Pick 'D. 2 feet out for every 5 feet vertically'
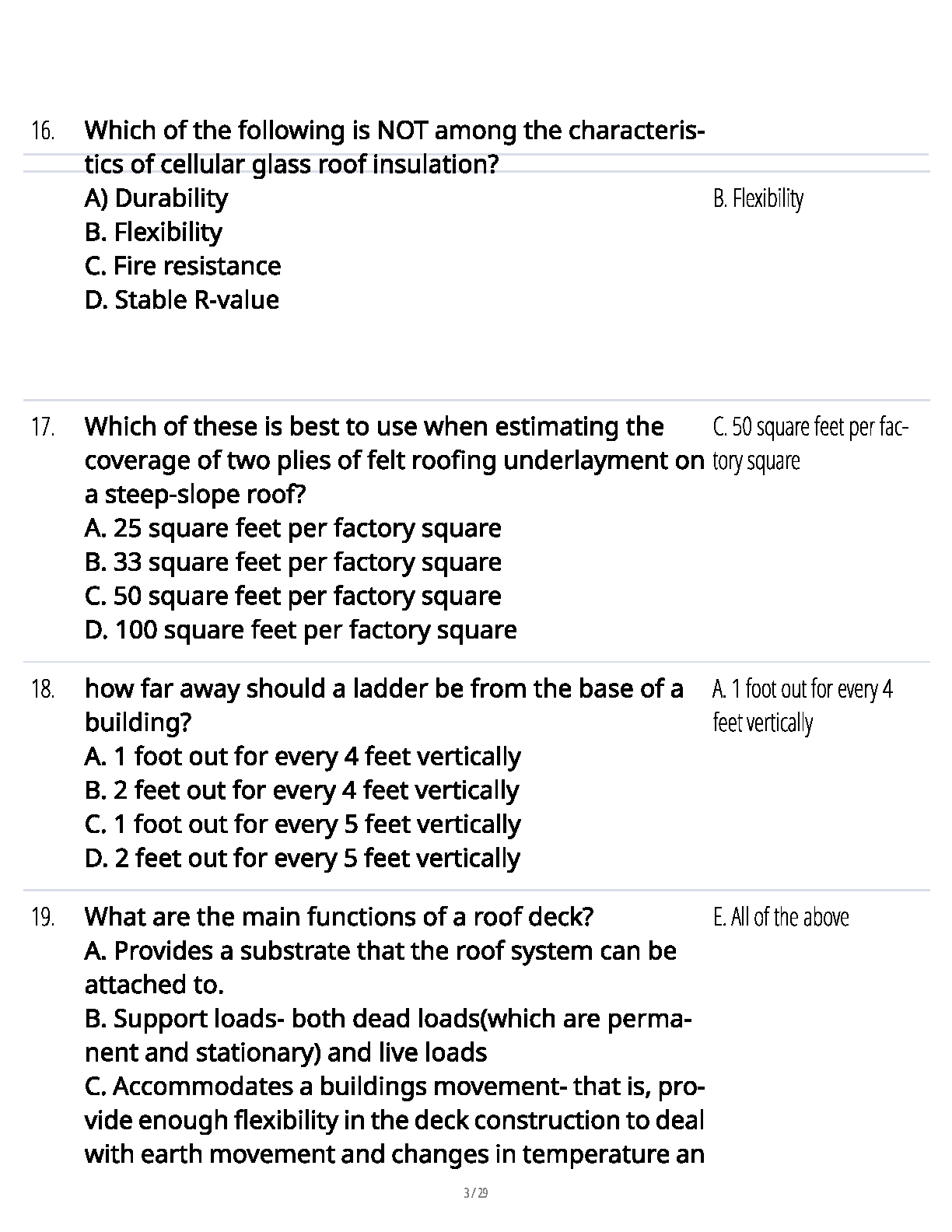The image size is (952, 1232). pos(303,859)
